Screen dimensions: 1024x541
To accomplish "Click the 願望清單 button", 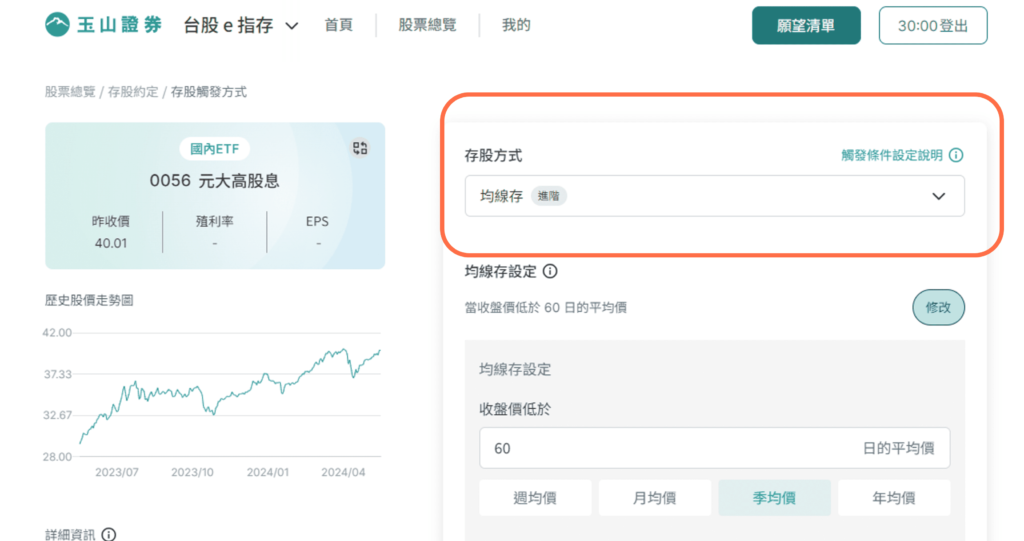I will coord(806,25).
